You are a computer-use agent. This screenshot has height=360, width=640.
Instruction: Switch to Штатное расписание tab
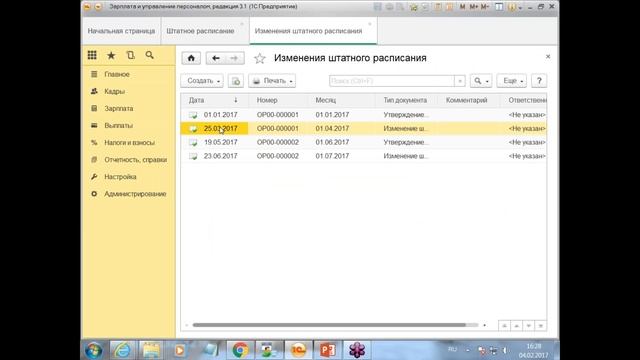(200, 31)
